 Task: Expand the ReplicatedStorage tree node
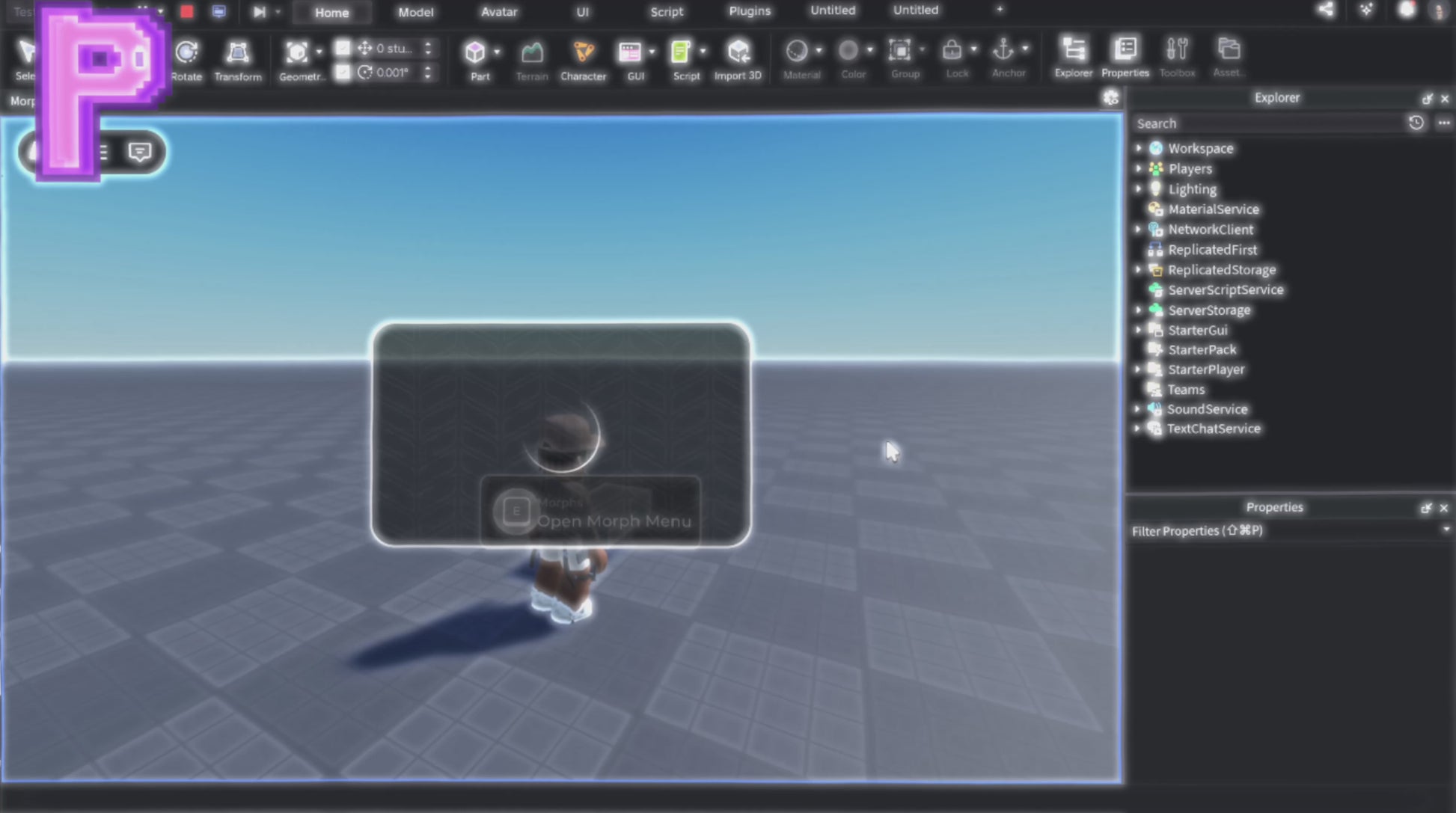click(1139, 270)
